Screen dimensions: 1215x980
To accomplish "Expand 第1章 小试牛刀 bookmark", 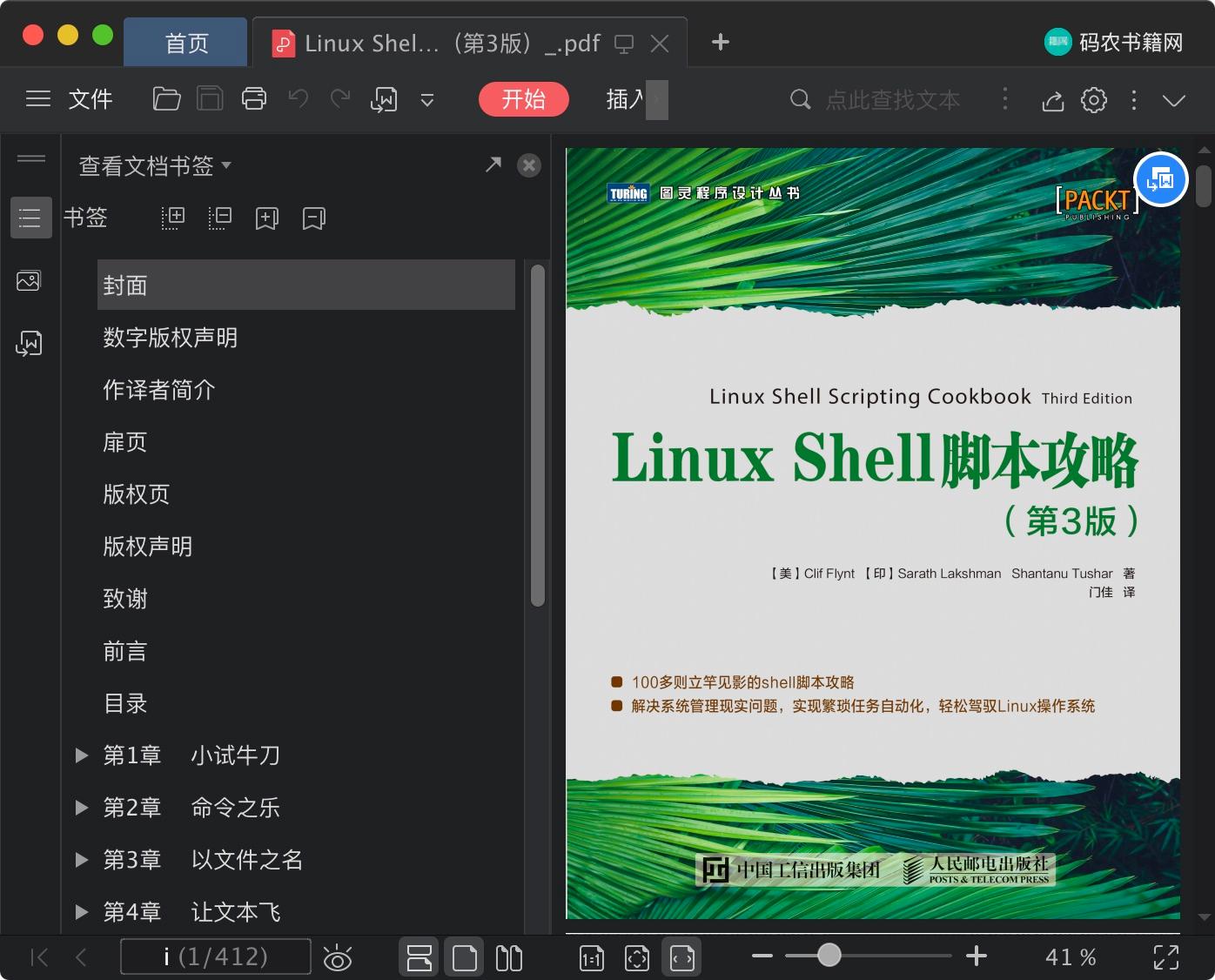I will [82, 755].
